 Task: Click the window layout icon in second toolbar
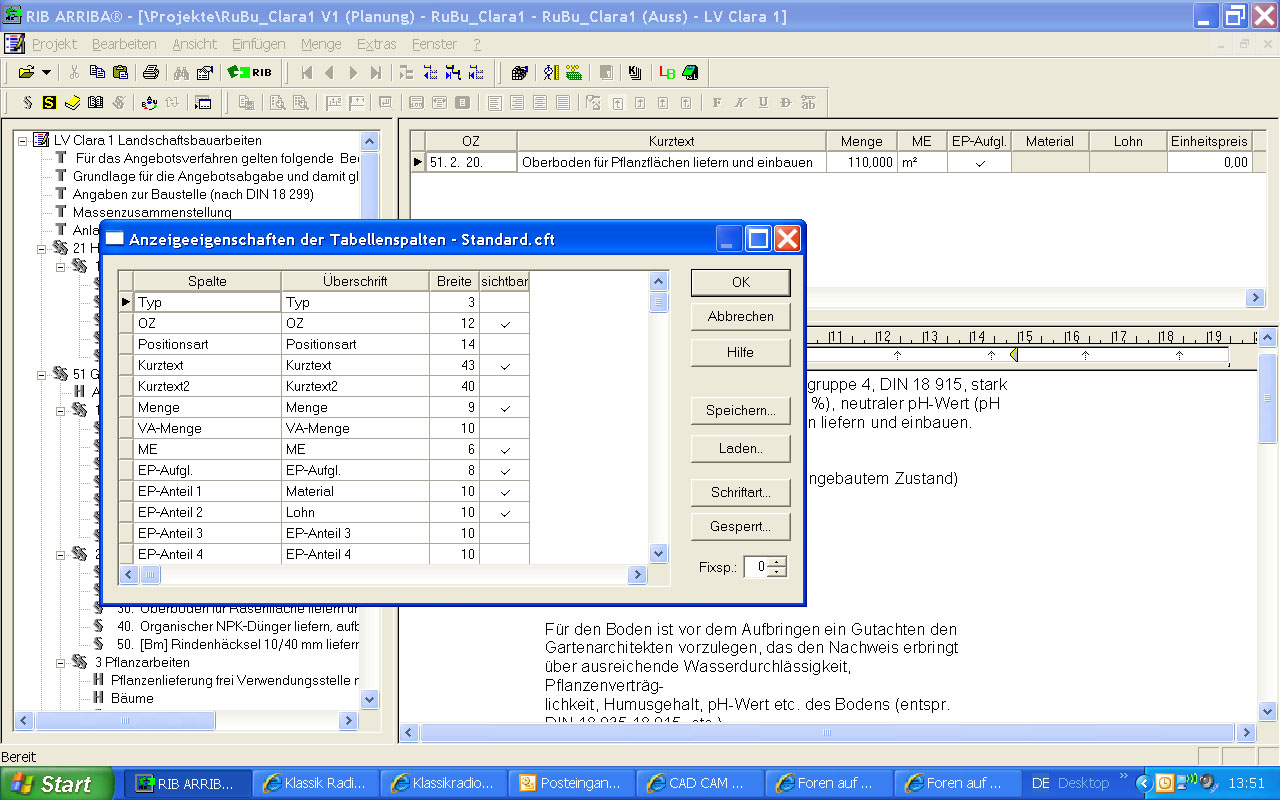pos(203,102)
